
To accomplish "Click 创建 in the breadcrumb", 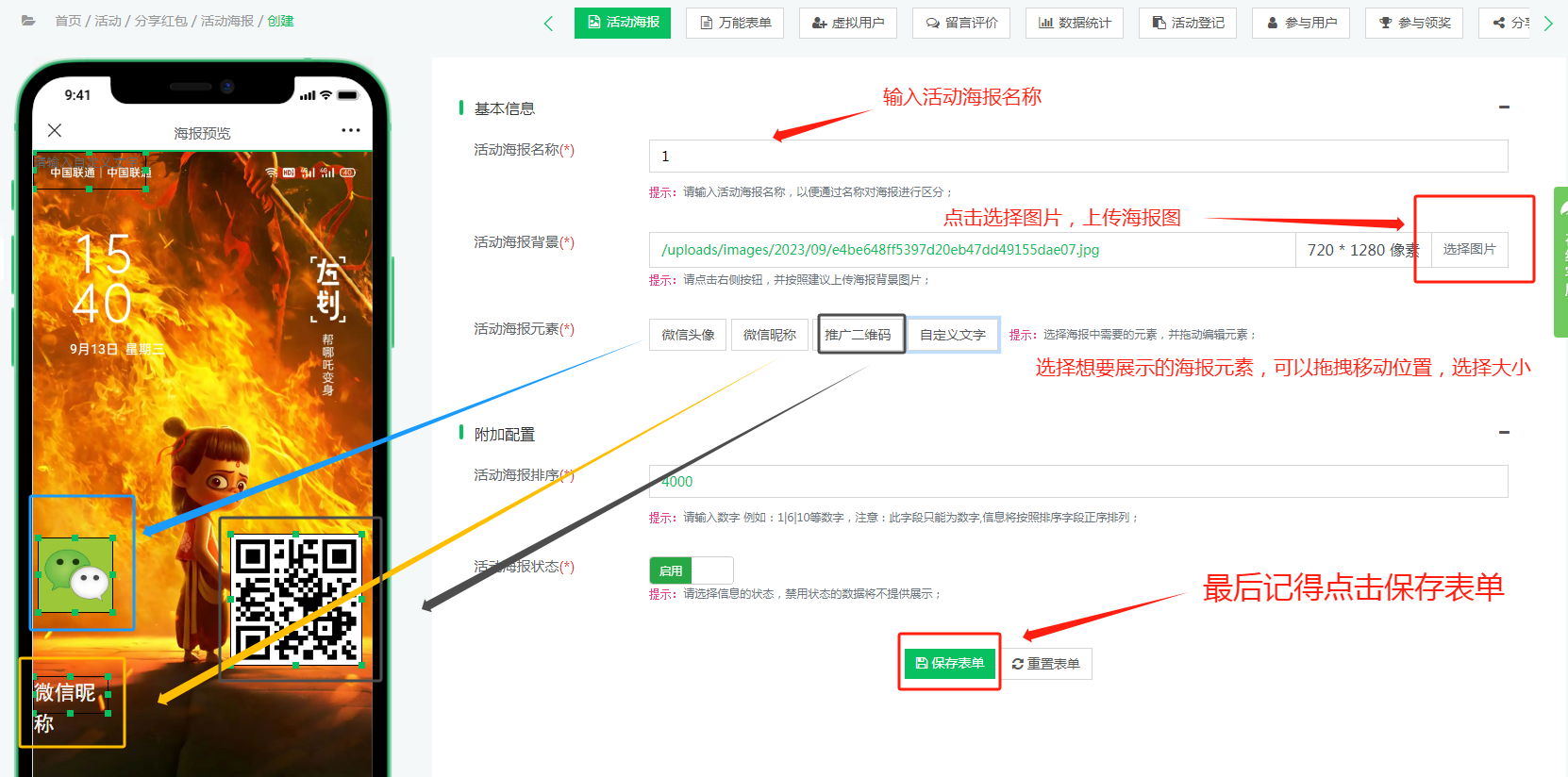I will point(280,21).
